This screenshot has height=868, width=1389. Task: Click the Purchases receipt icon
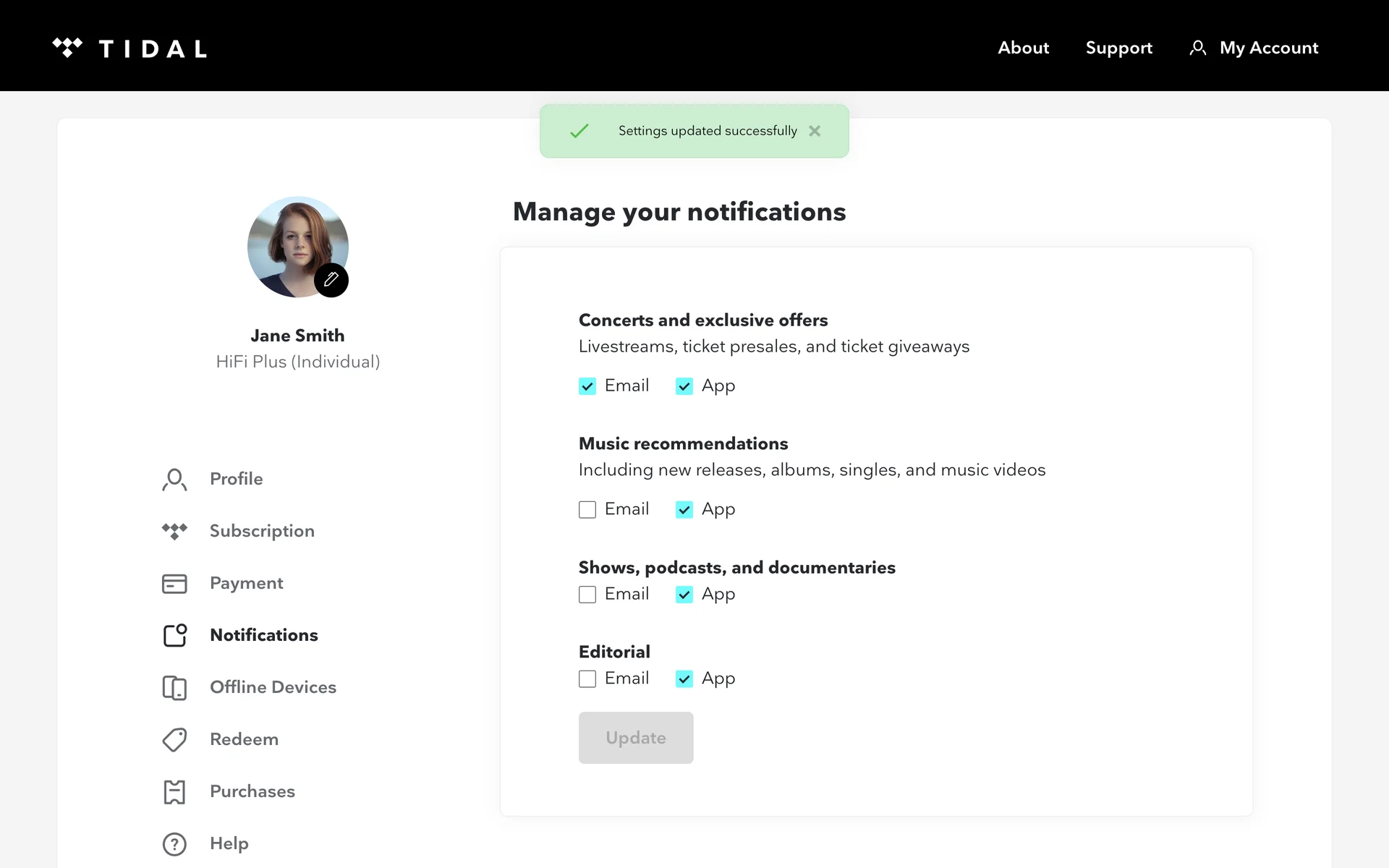coord(174,792)
